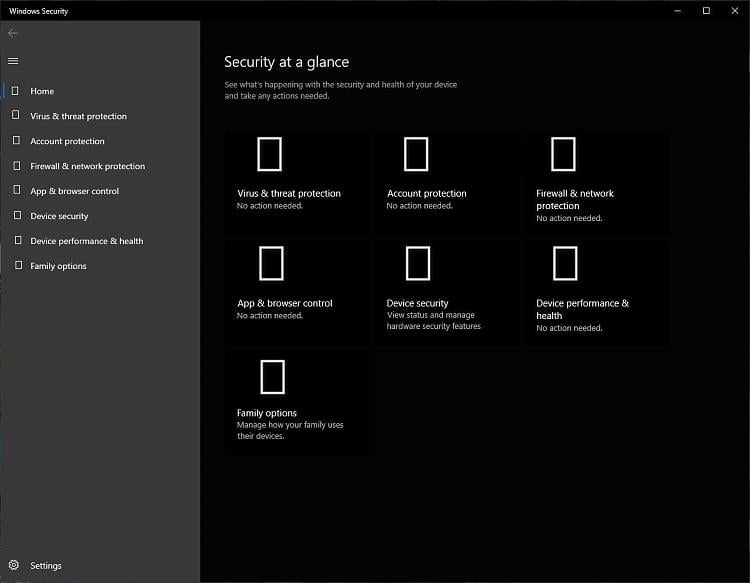Click the Account protection tile icon

coord(416,154)
